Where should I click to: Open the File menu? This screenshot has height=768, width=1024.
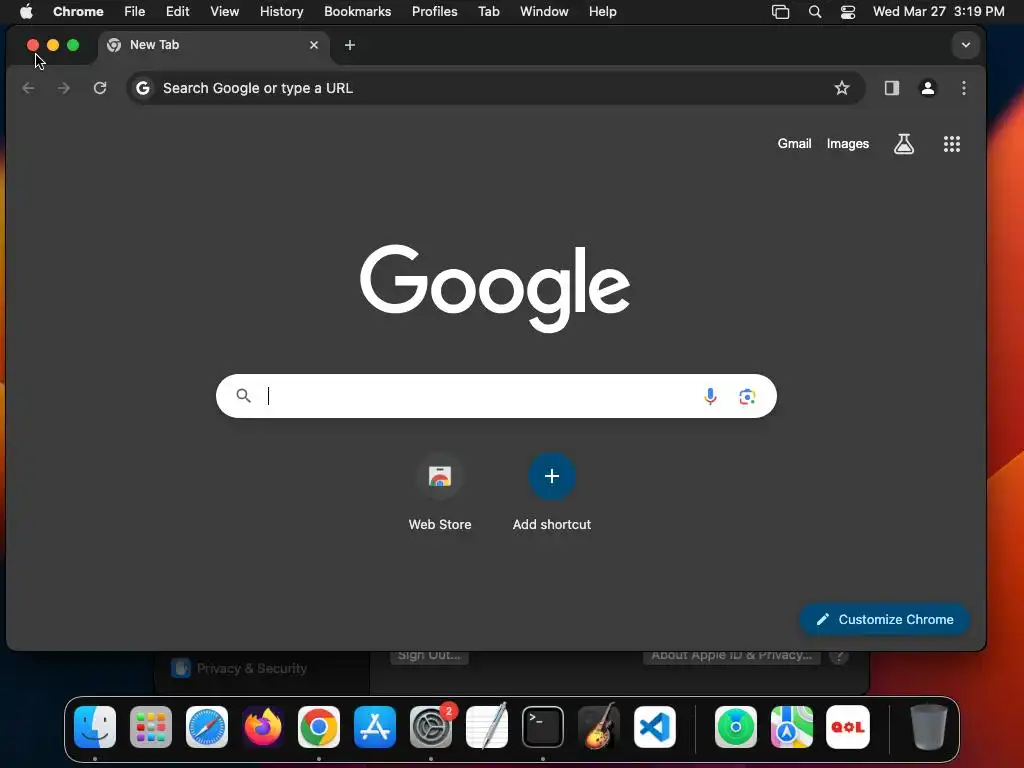[x=135, y=11]
